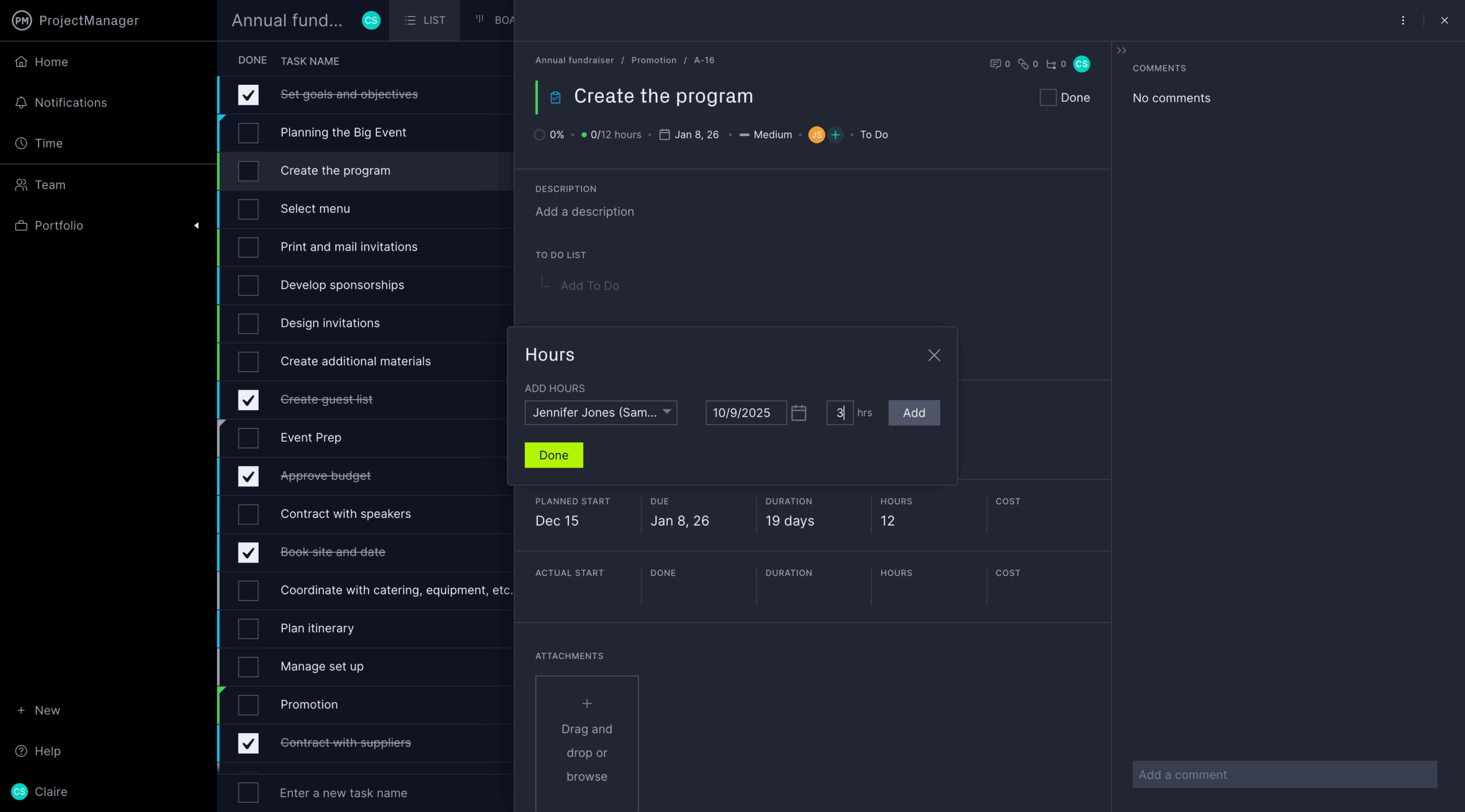Uncheck the Approve budget task

pos(248,476)
